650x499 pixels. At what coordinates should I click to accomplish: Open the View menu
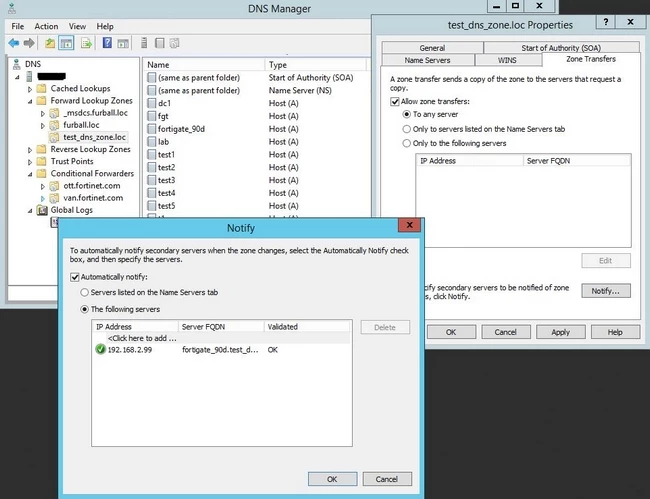(x=77, y=27)
